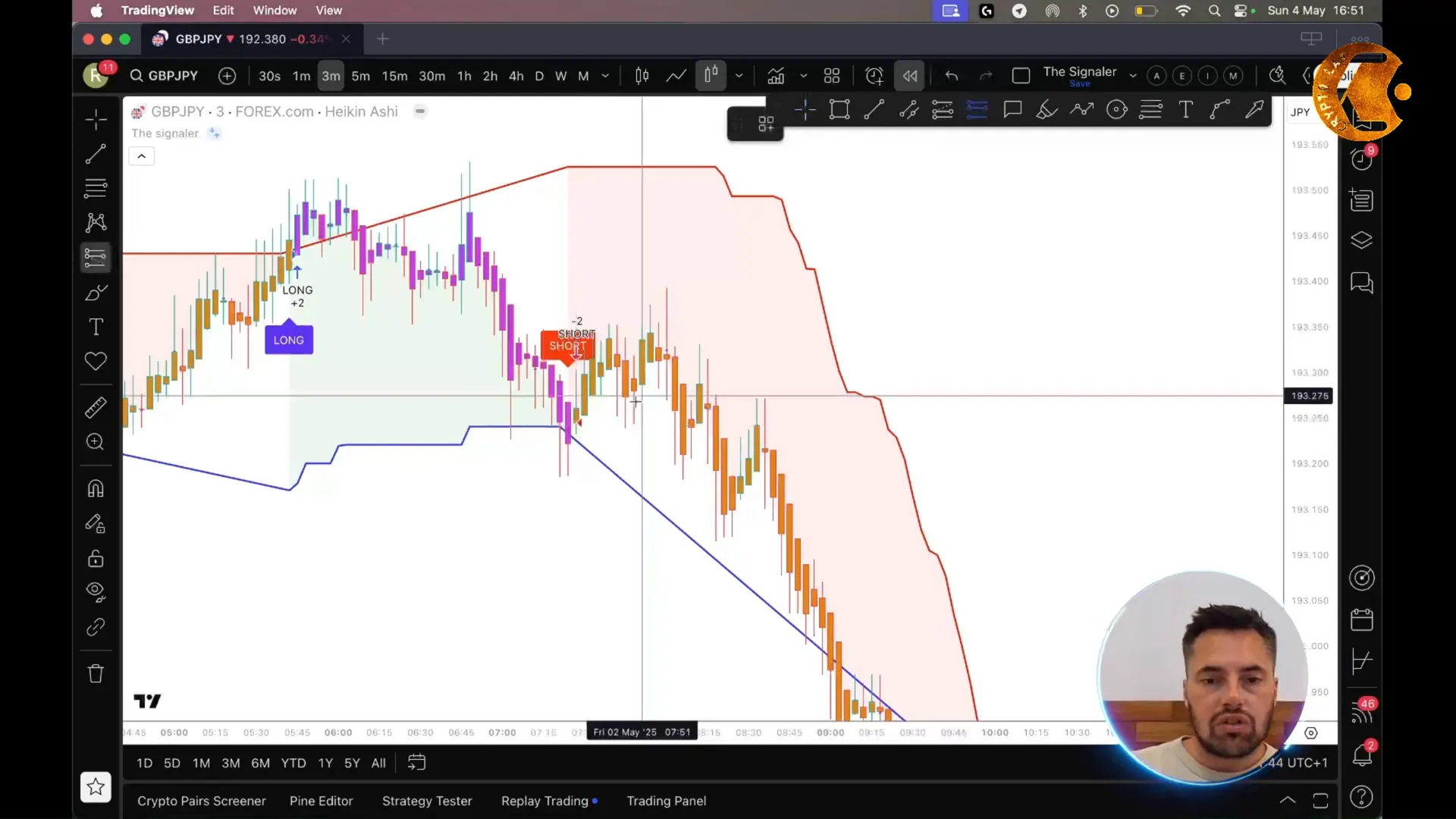
Task: Toggle the M circle button in top toolbar
Action: pos(1234,76)
